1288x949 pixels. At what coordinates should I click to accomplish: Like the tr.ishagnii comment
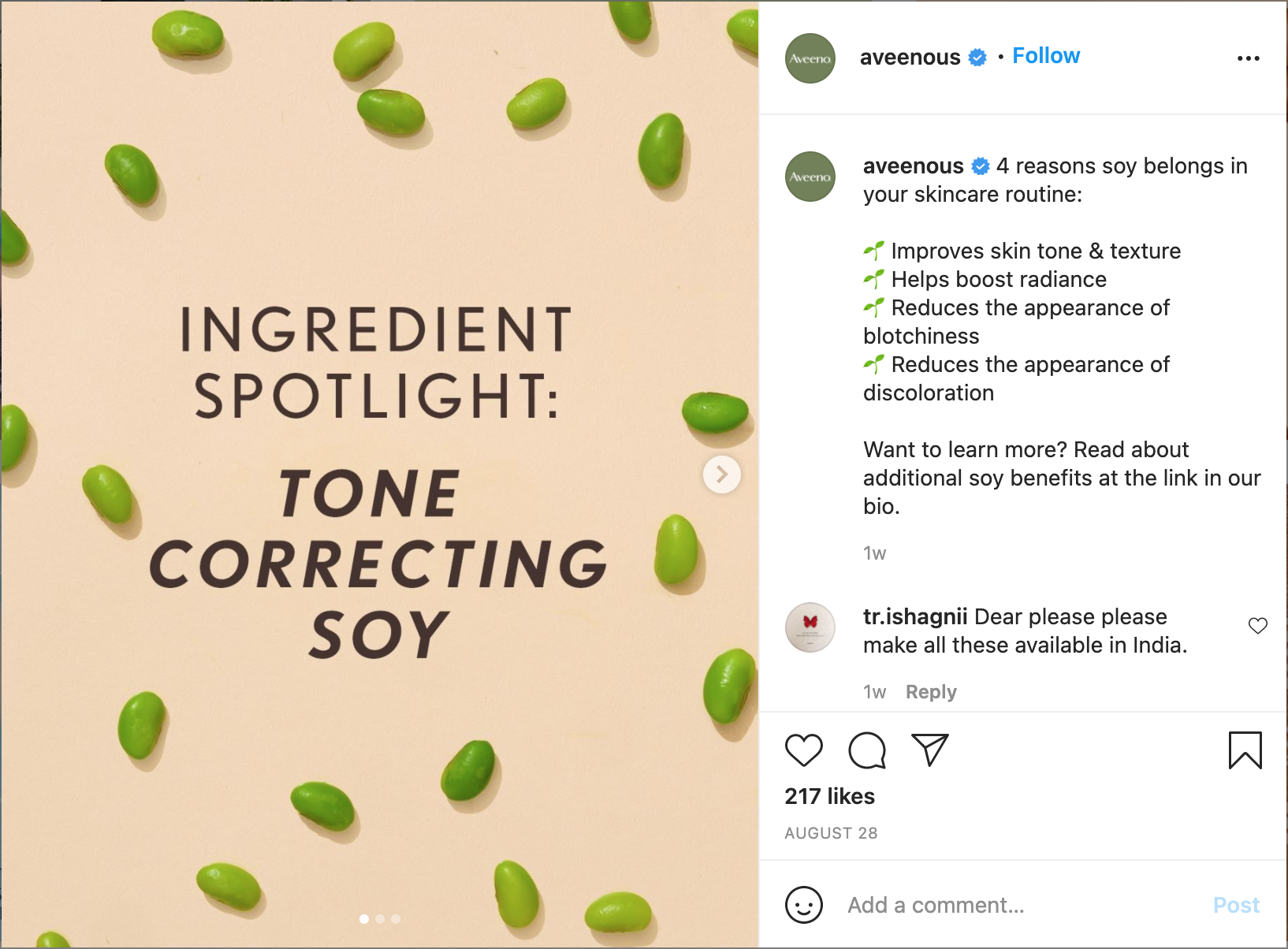tap(1257, 626)
